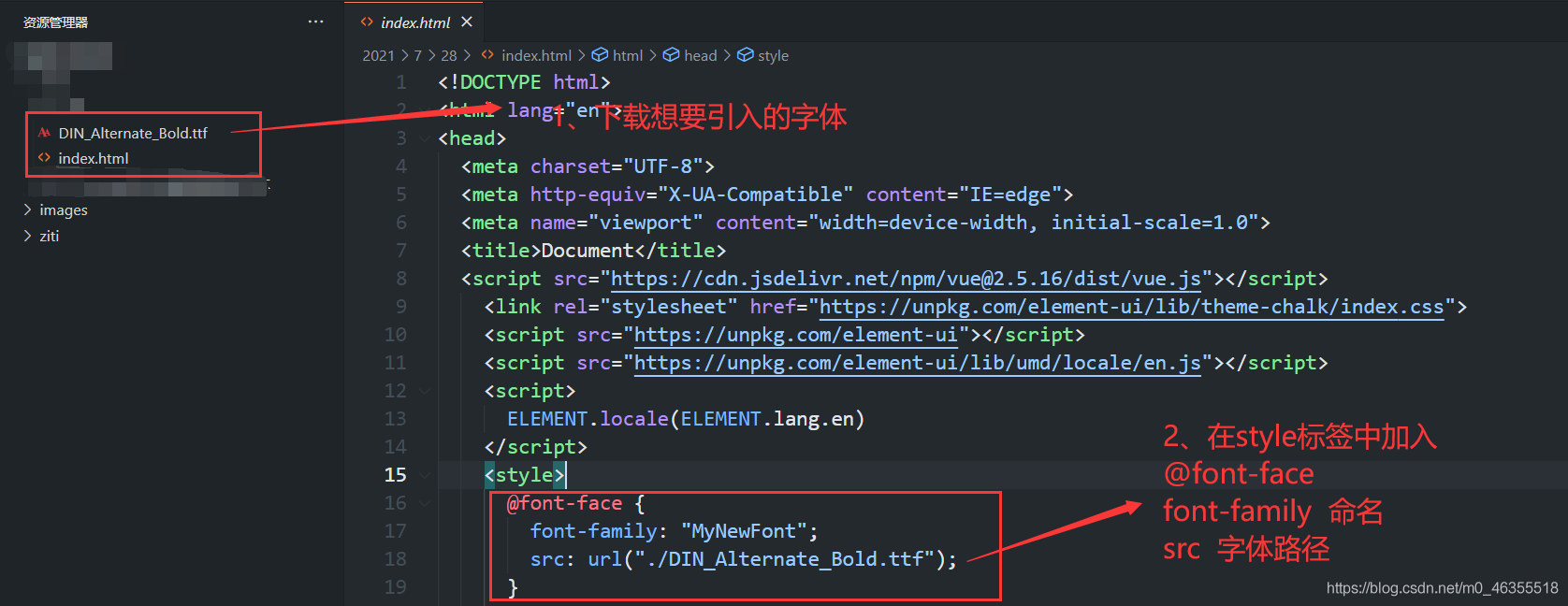The height and width of the screenshot is (606, 1568).
Task: Open the theme-chalk index.css link
Action: (x=1132, y=307)
